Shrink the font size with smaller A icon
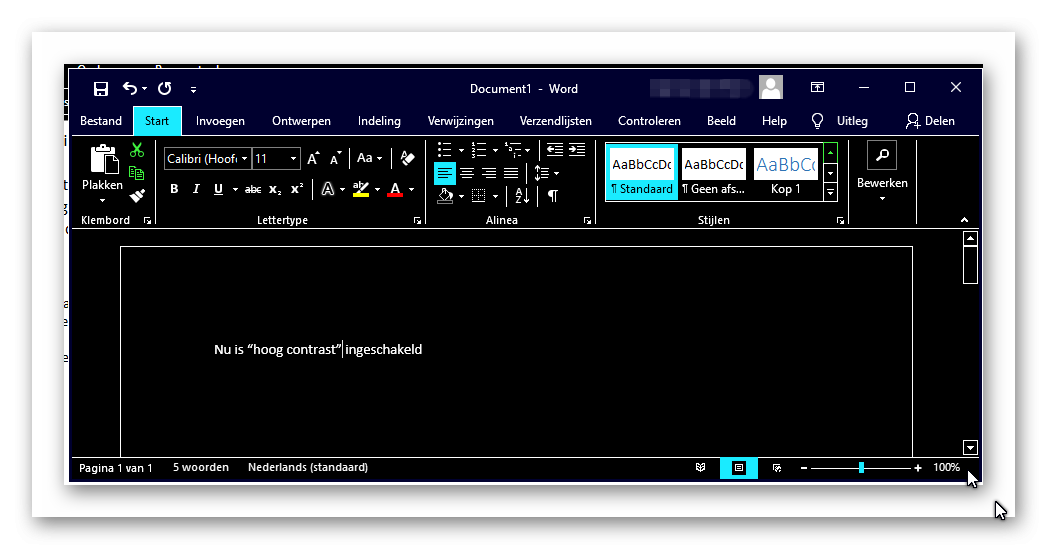The image size is (1047, 549). pyautogui.click(x=335, y=158)
